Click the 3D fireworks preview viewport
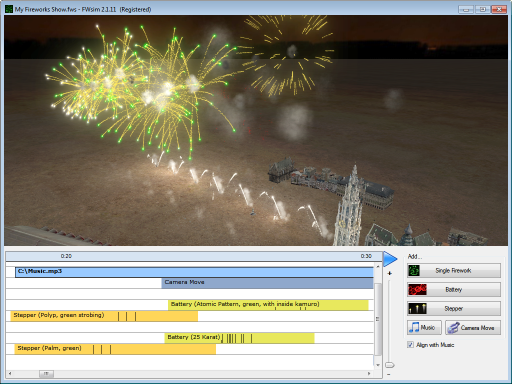Viewport: 512px width, 384px height. (256, 130)
